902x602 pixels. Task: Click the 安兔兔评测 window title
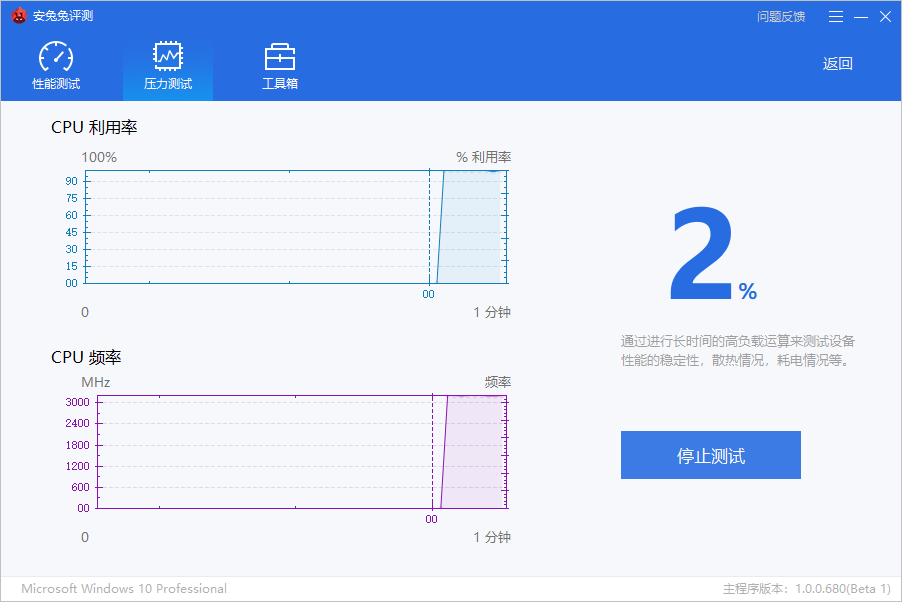point(63,16)
